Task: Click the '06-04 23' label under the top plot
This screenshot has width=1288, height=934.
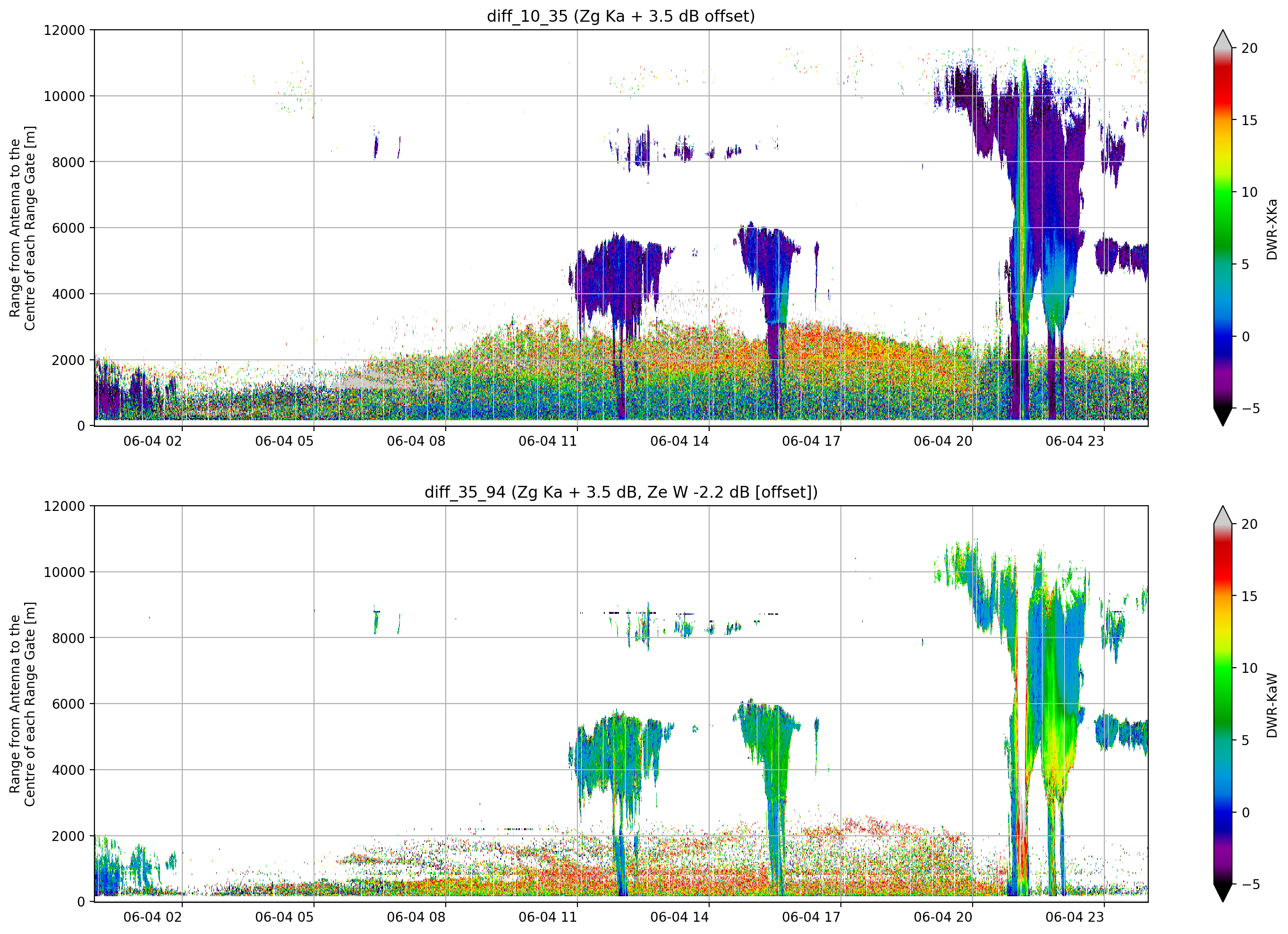Action: pos(1075,441)
